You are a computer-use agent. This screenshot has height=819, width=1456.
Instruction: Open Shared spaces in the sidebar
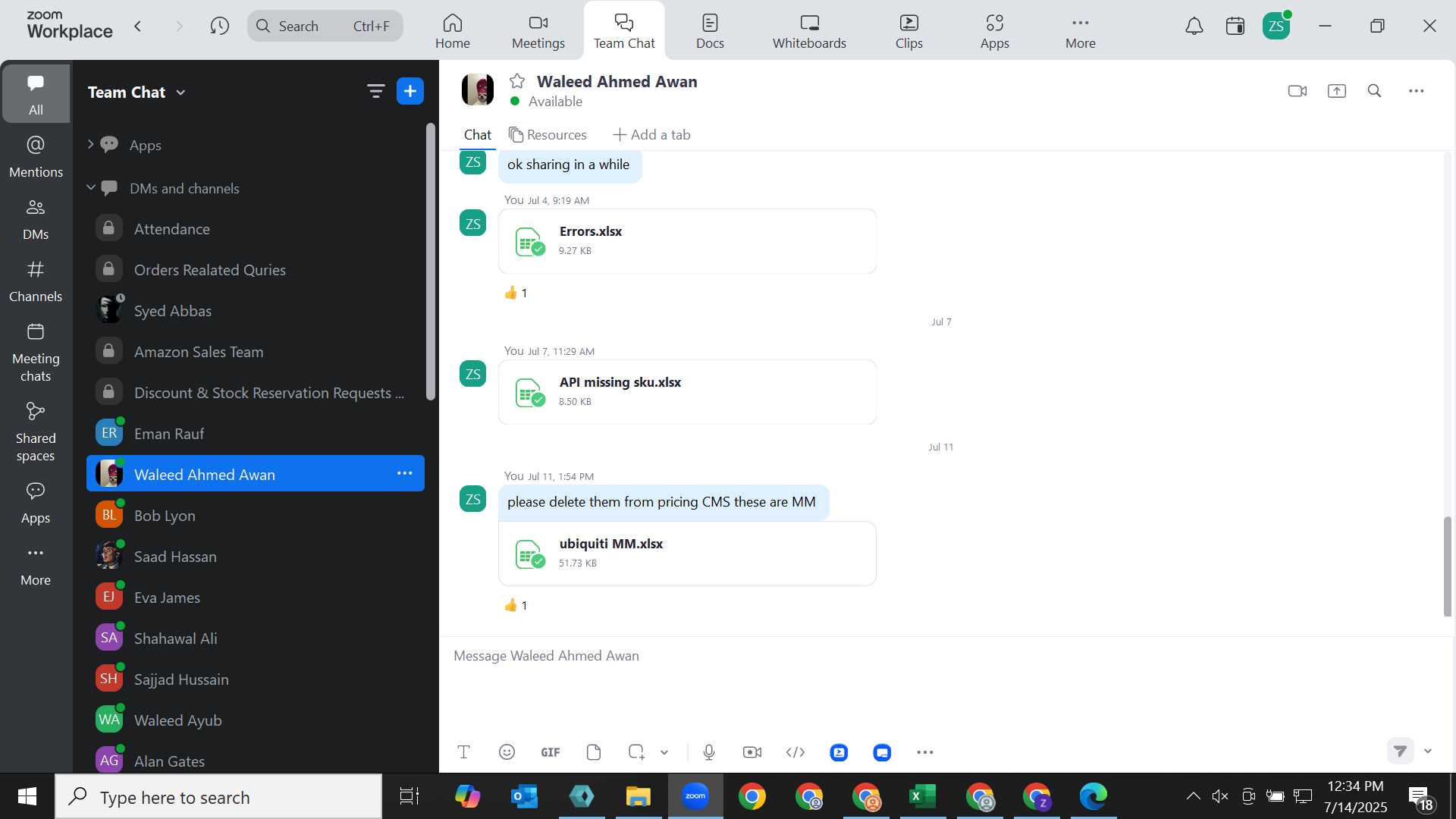click(36, 432)
